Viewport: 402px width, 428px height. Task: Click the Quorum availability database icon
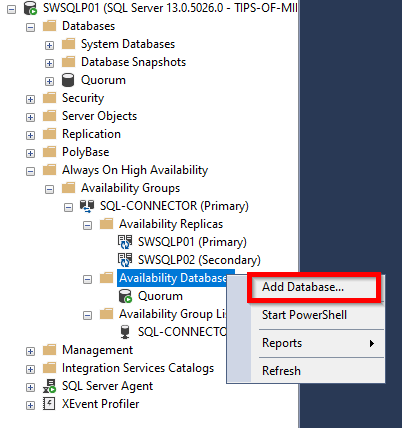coord(125,296)
